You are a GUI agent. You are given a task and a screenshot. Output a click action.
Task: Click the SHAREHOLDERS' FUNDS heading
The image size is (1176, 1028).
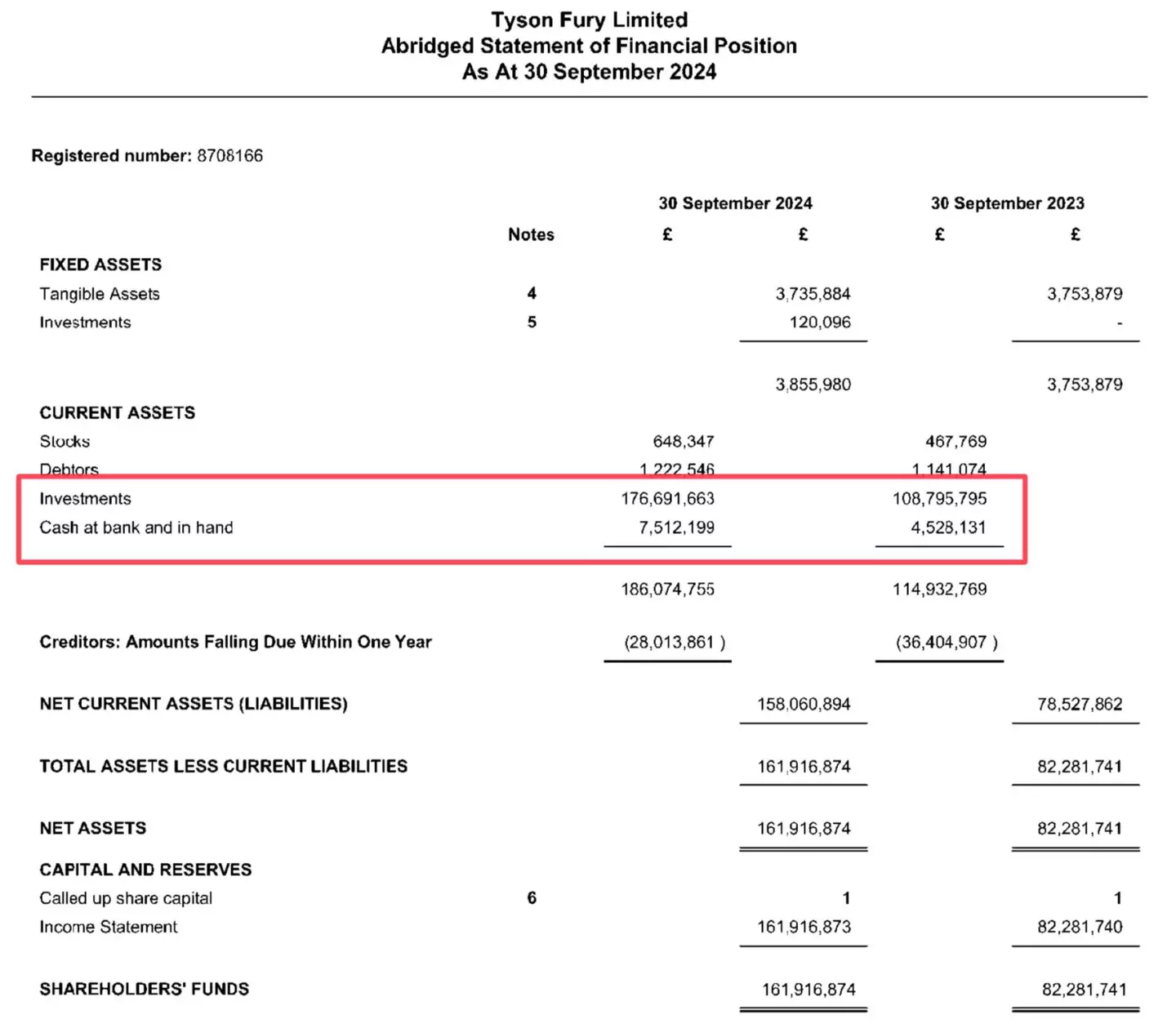coord(145,989)
